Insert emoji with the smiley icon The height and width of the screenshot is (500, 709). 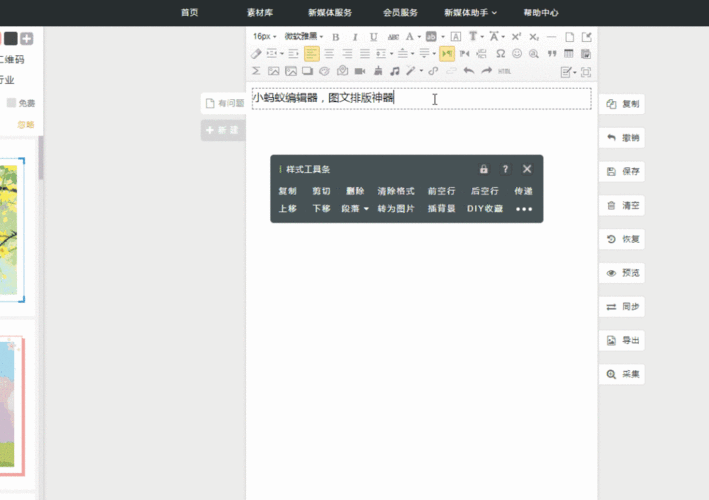pos(517,54)
